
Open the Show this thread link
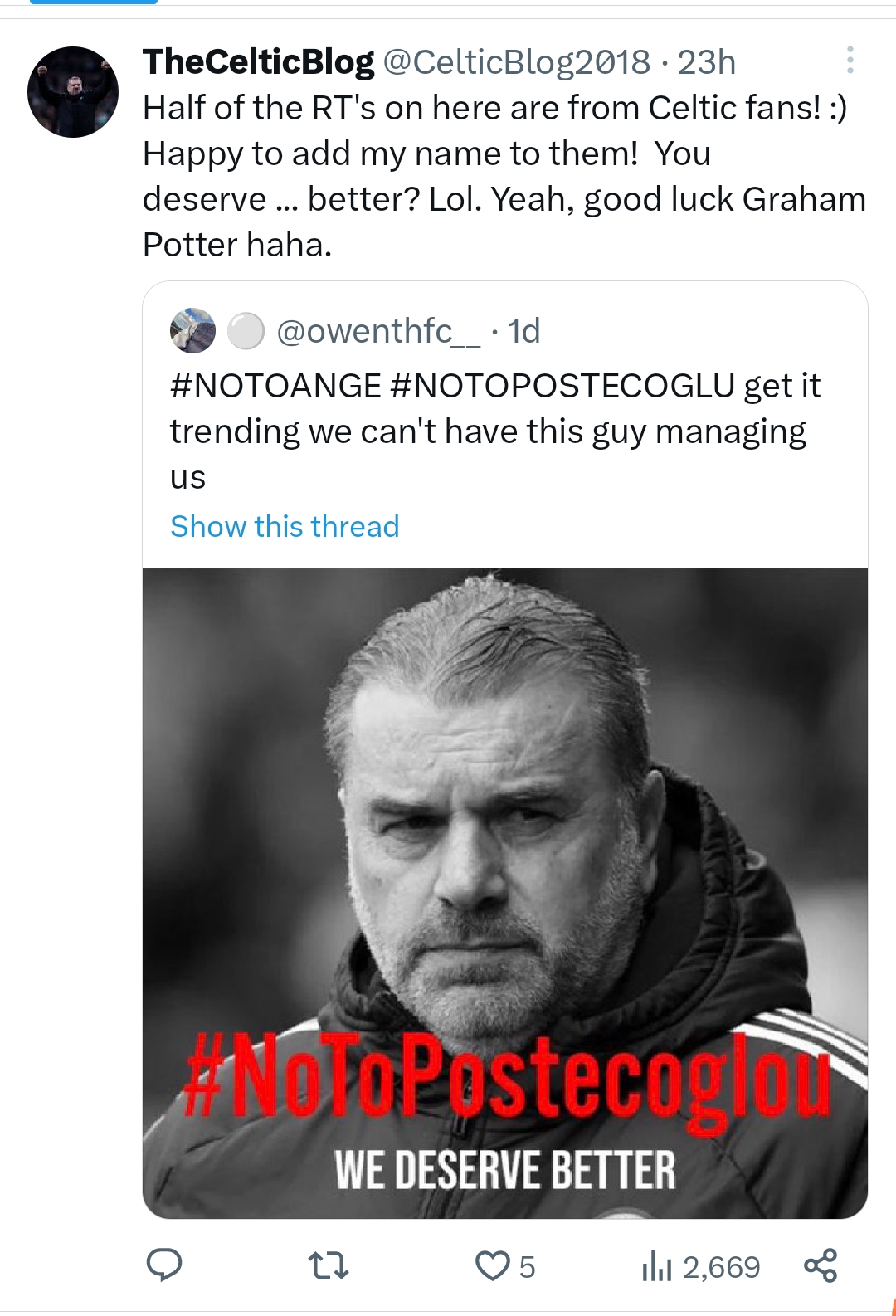(285, 527)
